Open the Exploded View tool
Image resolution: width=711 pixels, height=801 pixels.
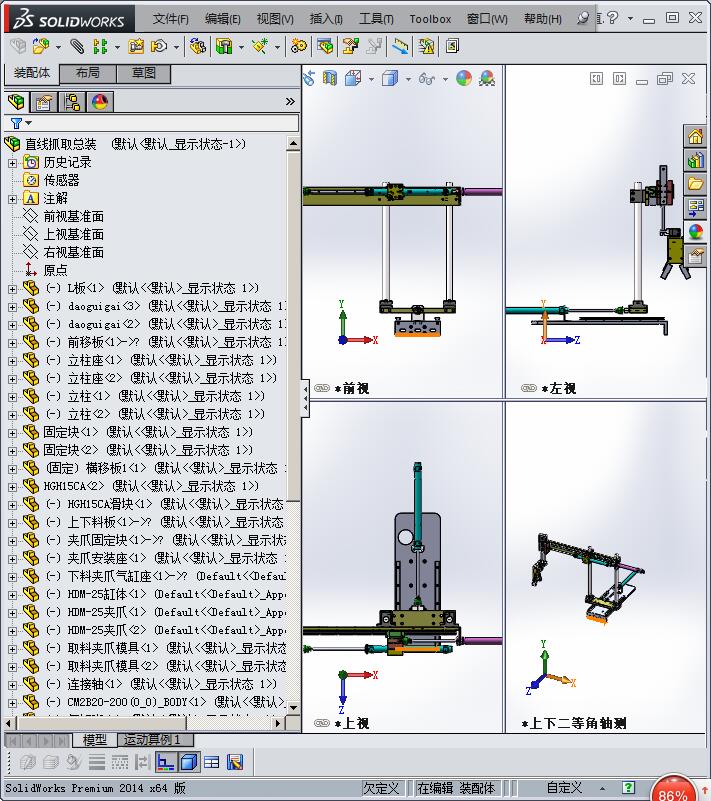pyautogui.click(x=350, y=46)
